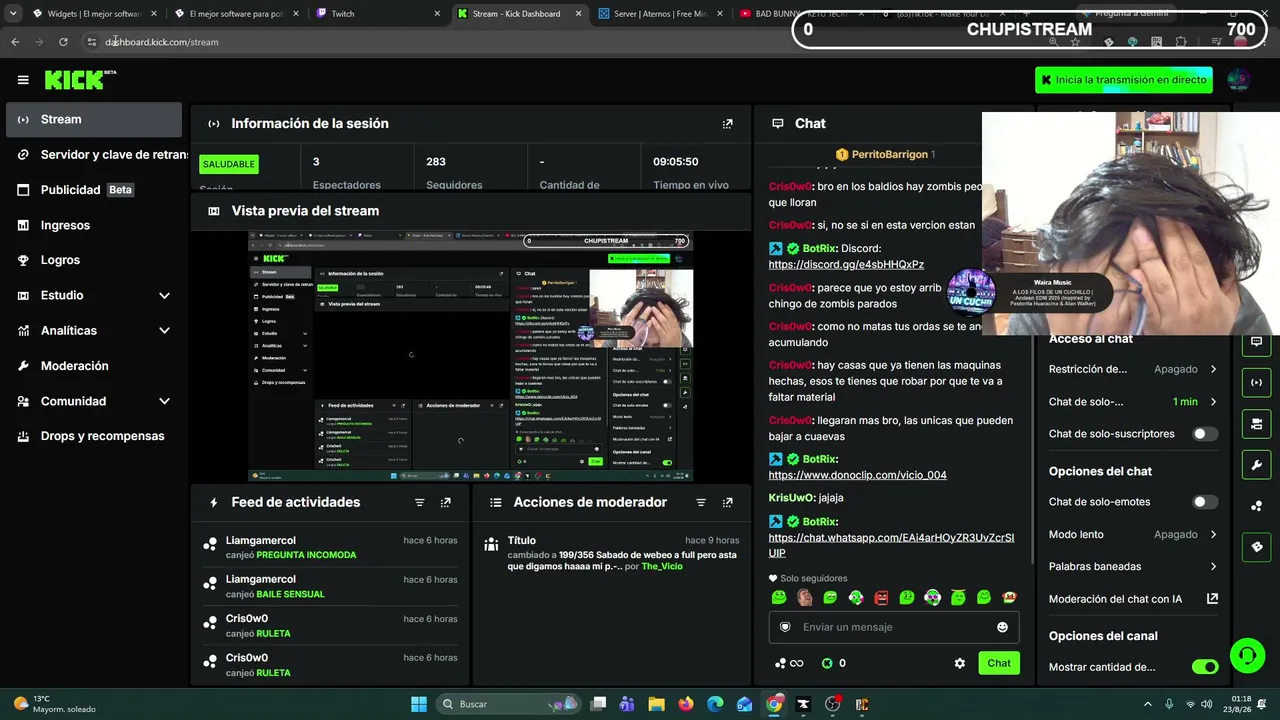Open Chrome tab search dropdown arrow
1280x720 pixels.
(x=13, y=13)
